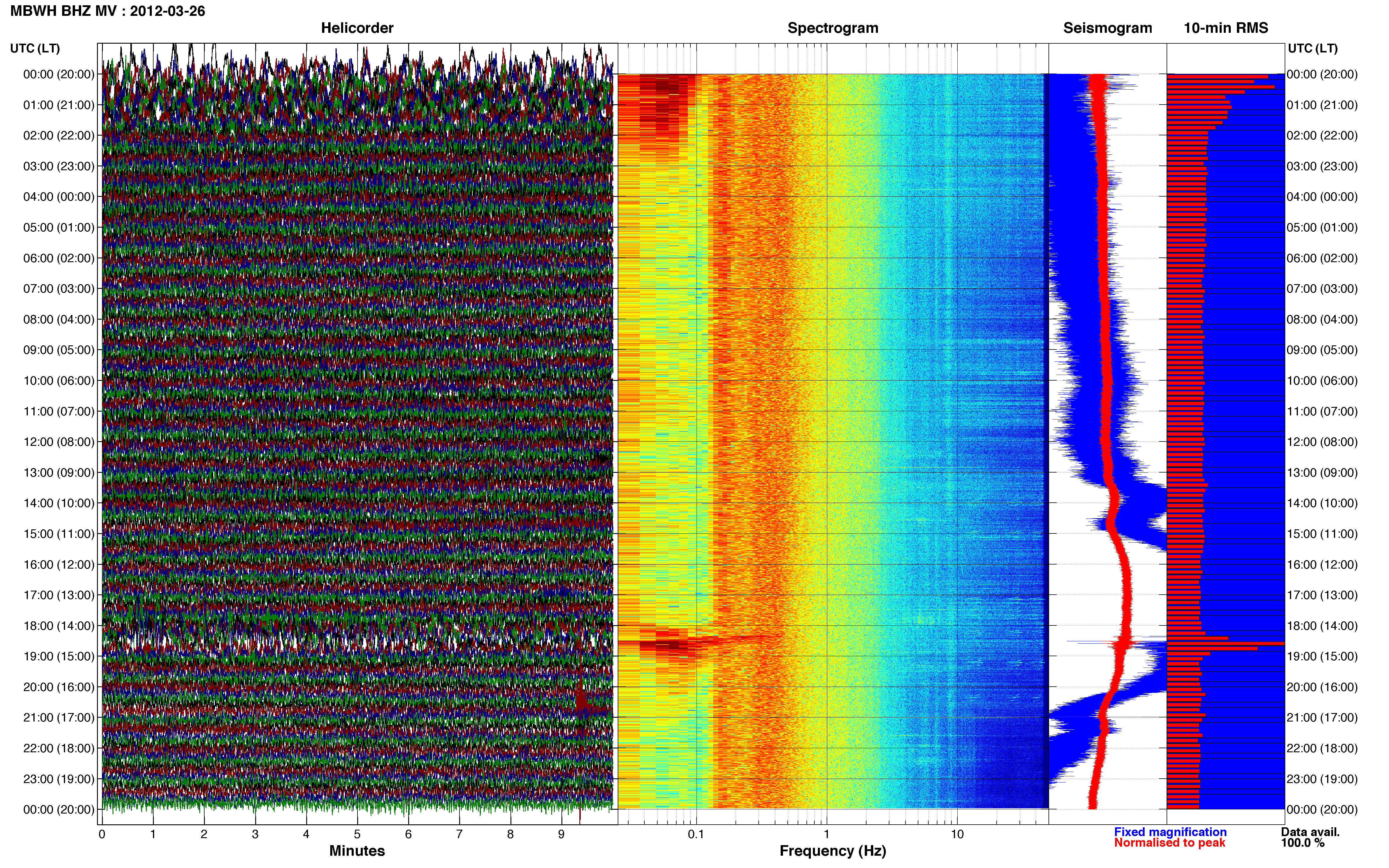
Task: Click the 'Fixed magnification' legend text
Action: tap(1170, 832)
